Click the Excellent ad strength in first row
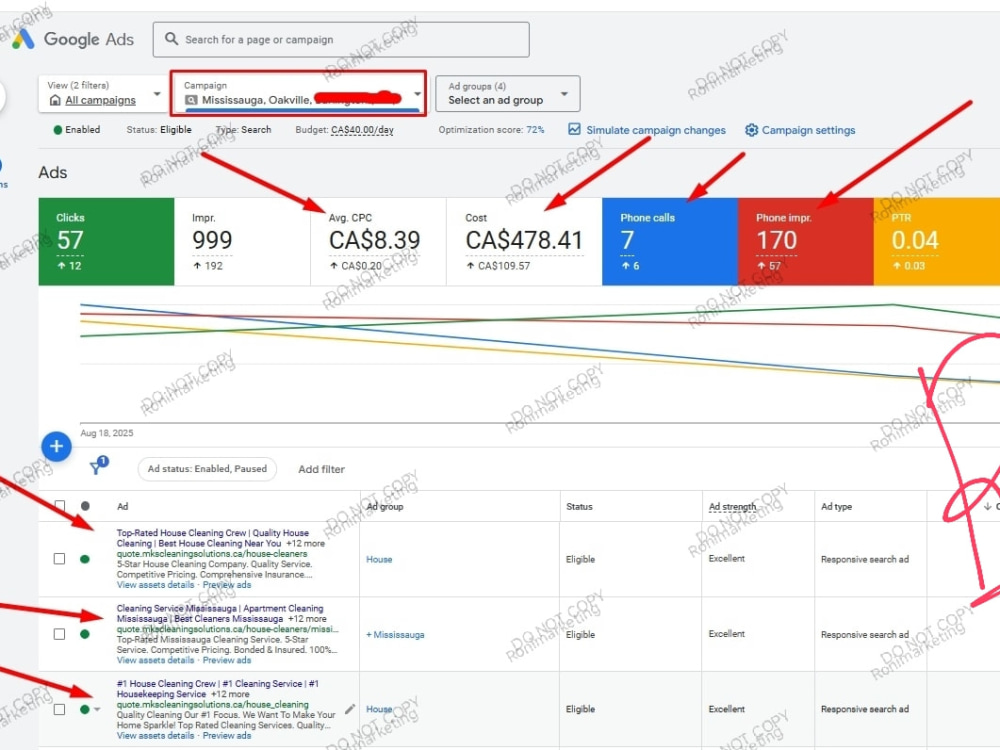Viewport: 1000px width, 750px height. tap(726, 559)
